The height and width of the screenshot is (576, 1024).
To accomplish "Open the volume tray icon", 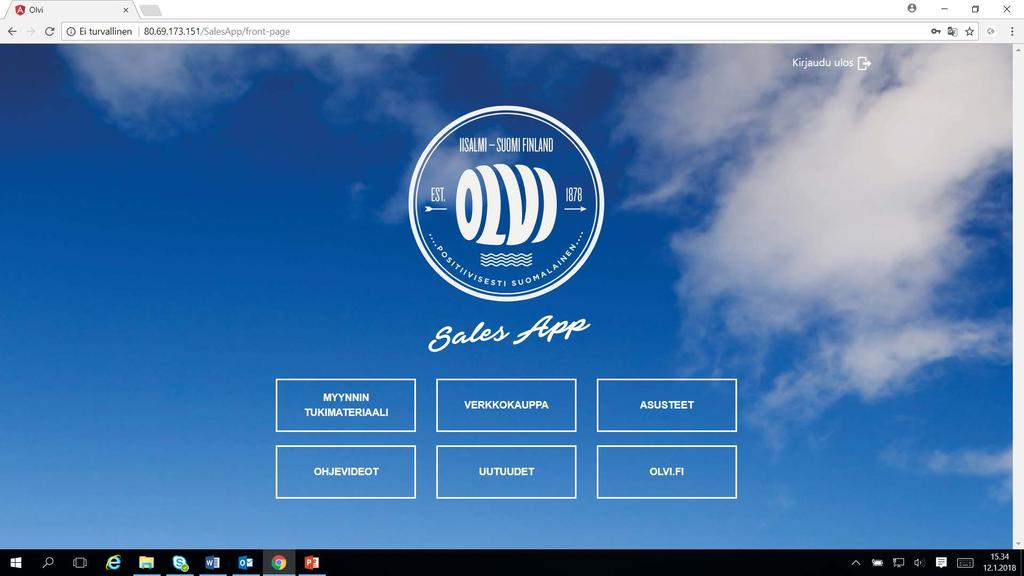I will tap(919, 562).
